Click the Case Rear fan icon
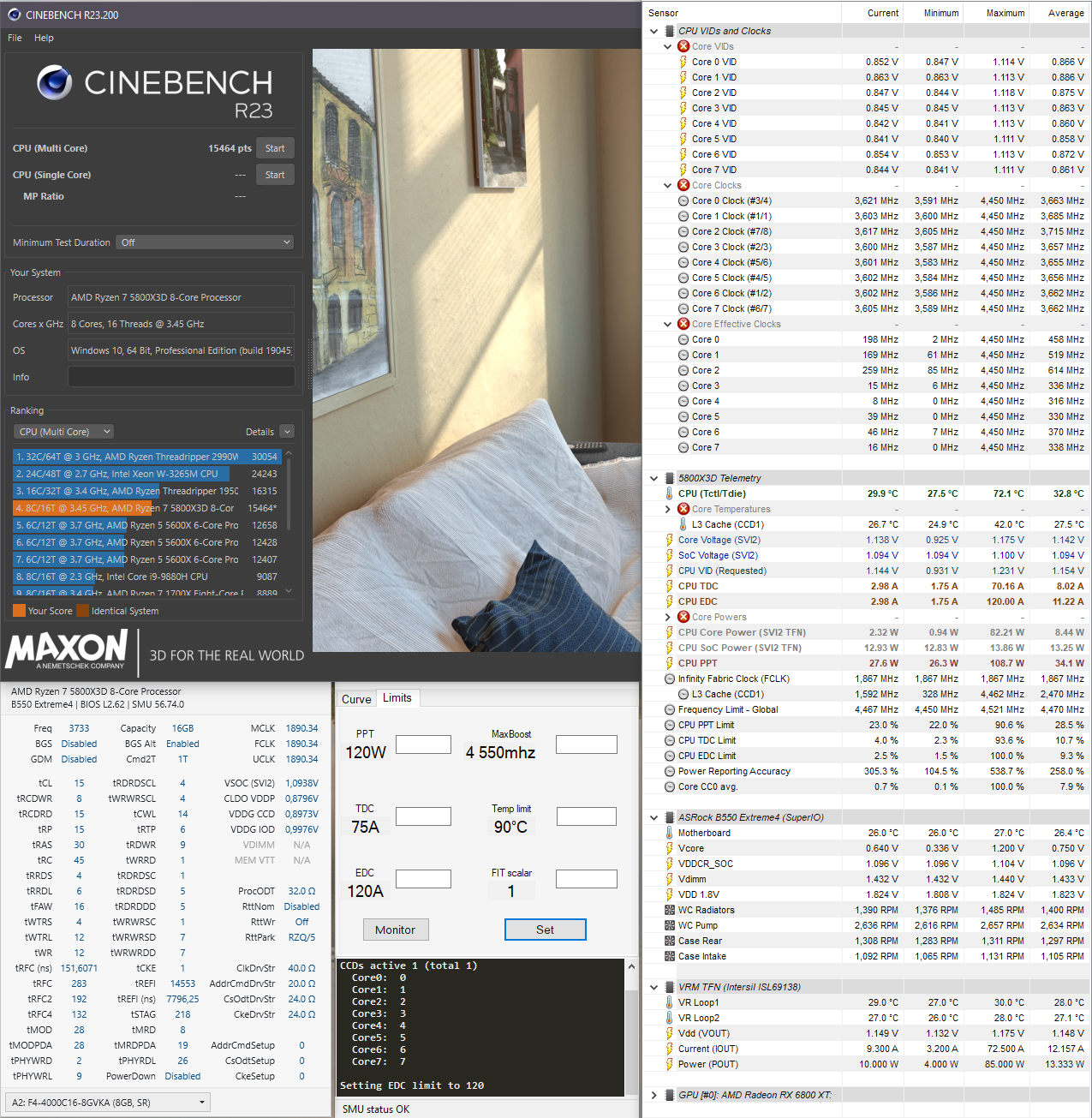 (x=670, y=941)
